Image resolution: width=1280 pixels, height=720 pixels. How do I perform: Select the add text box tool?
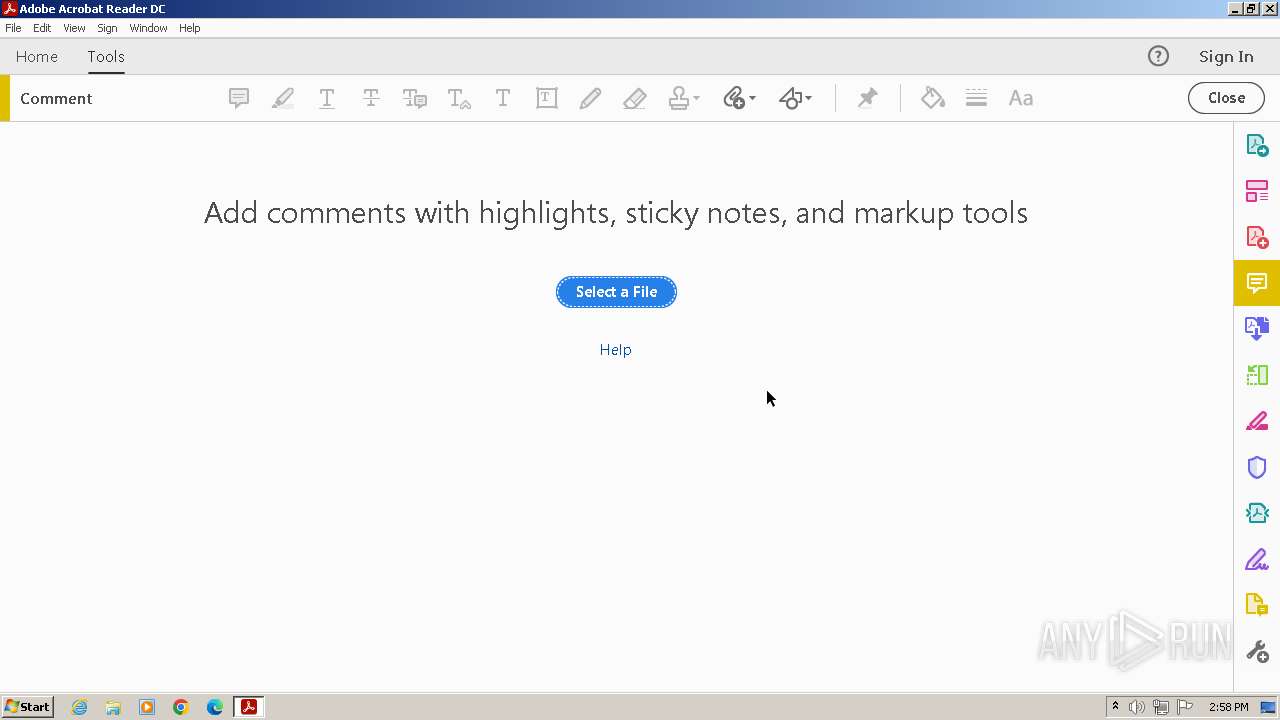tap(547, 98)
